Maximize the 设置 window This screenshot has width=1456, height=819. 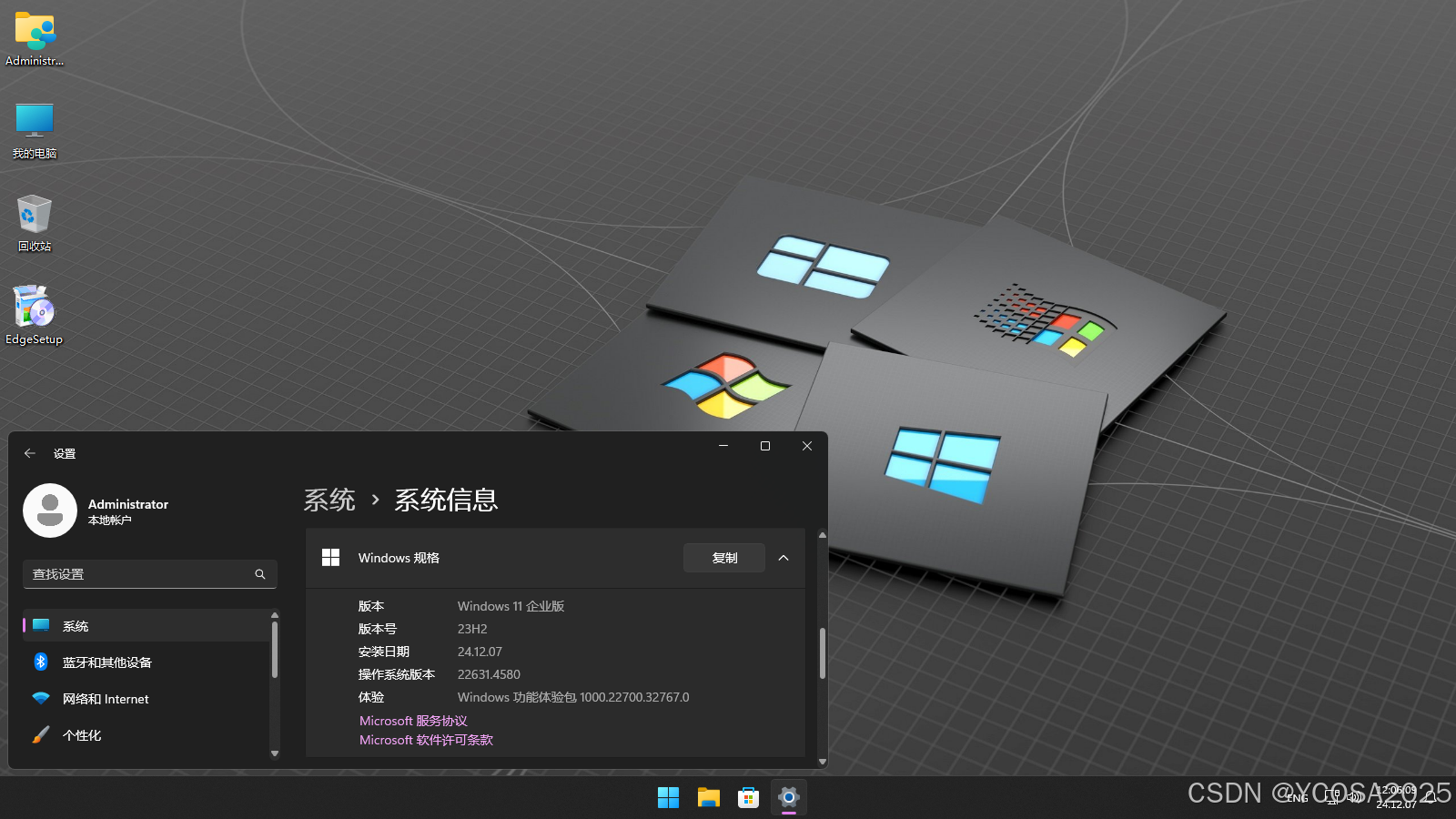pyautogui.click(x=765, y=446)
